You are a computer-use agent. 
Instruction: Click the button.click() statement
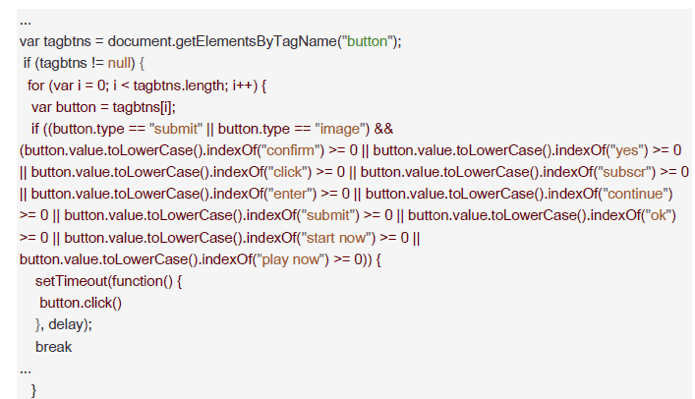(81, 303)
